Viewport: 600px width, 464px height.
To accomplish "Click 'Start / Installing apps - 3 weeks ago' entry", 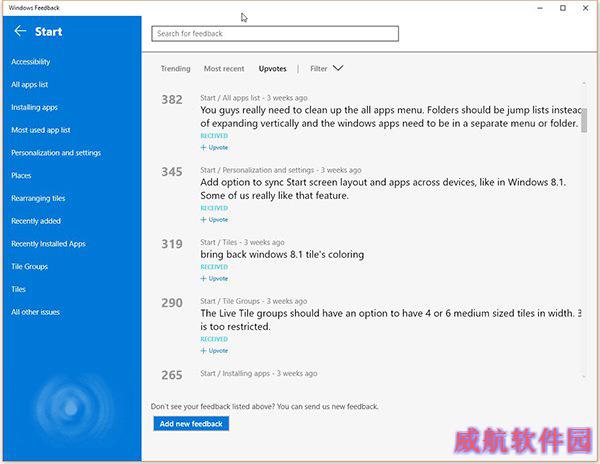I will 259,373.
